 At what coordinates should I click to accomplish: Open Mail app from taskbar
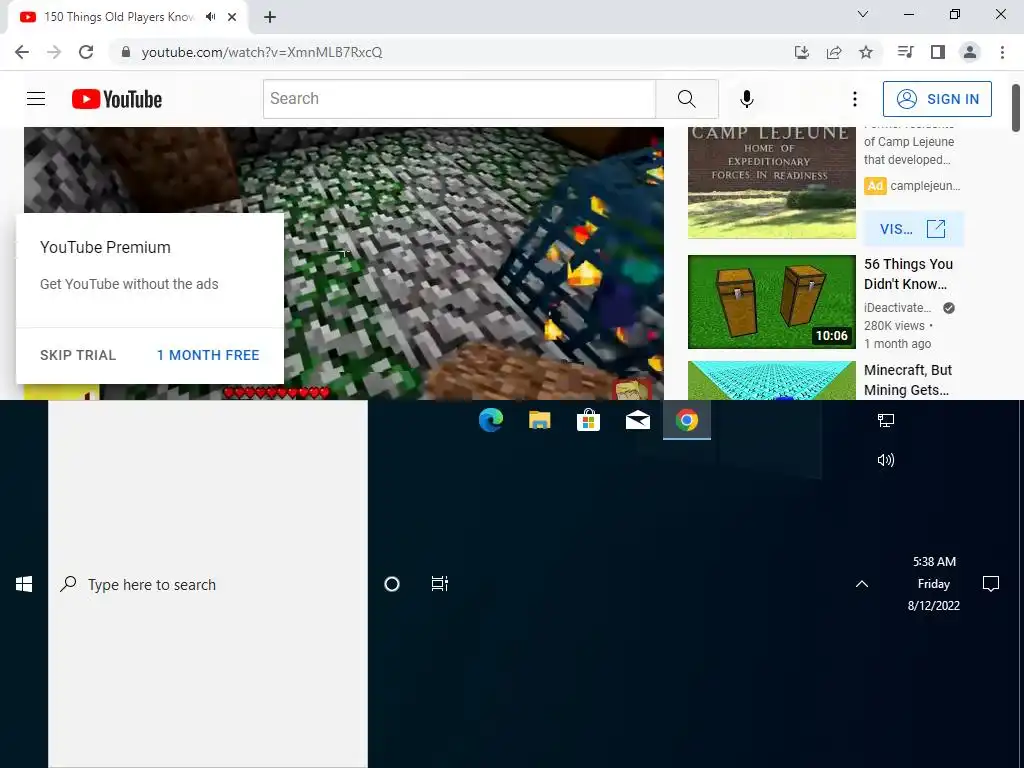coord(637,420)
